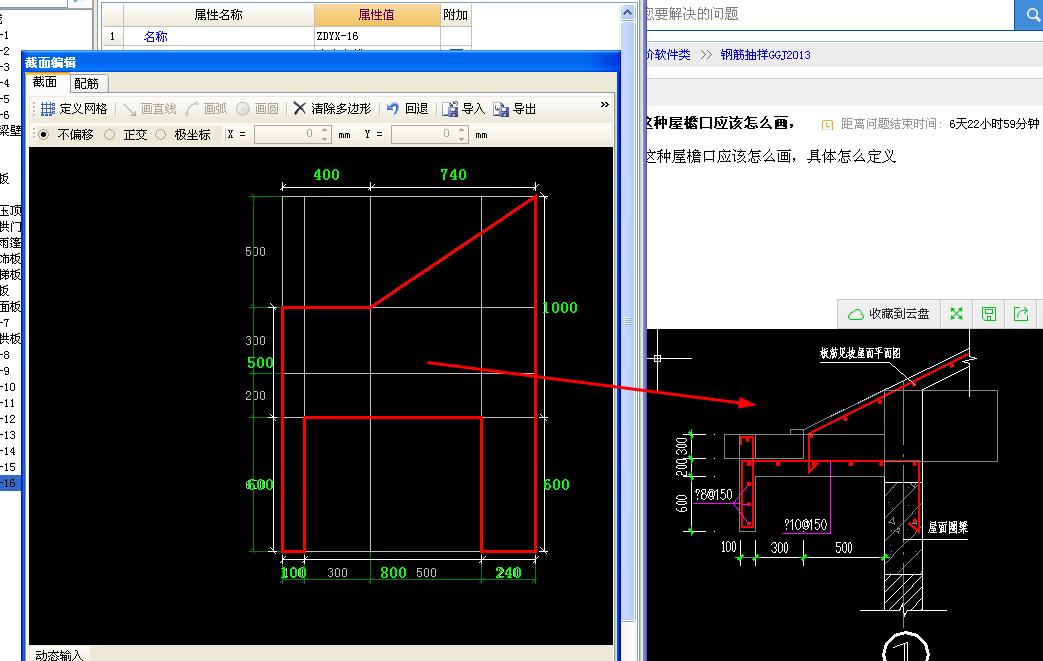
Task: Click the 240 bottom dimension label
Action: click(x=508, y=572)
